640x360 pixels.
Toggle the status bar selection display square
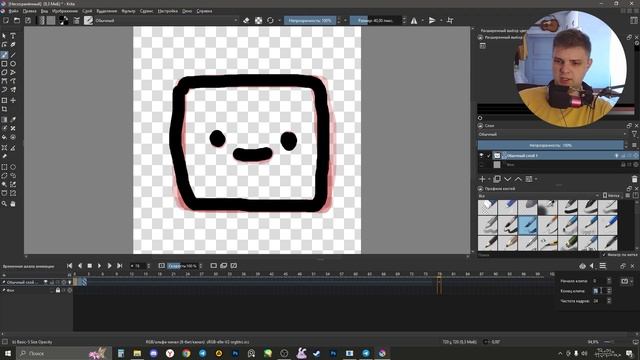pos(5,342)
